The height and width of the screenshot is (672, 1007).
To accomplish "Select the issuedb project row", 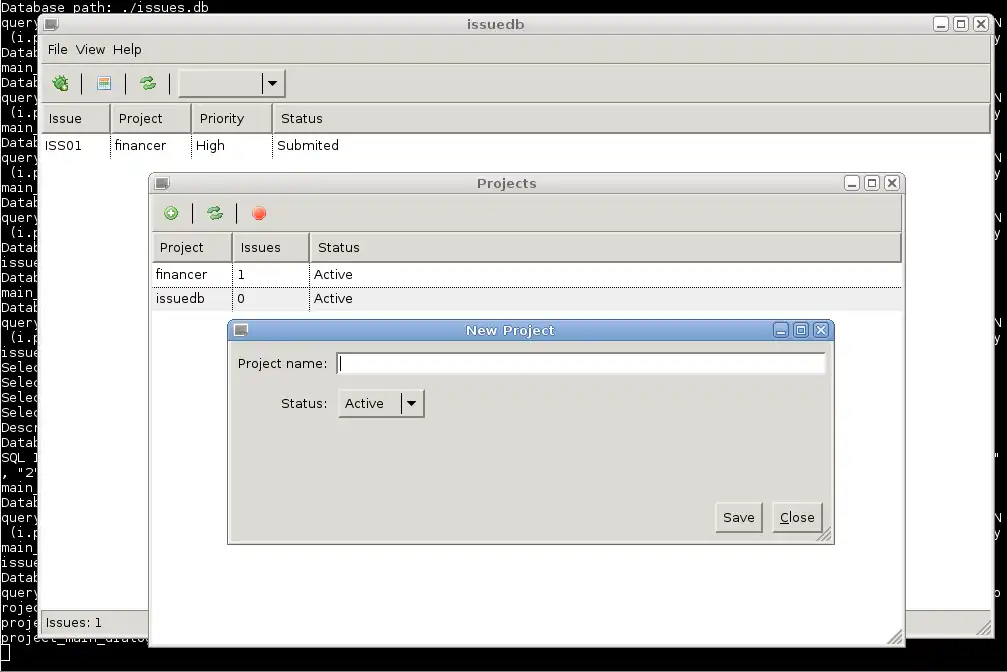I will (x=527, y=299).
